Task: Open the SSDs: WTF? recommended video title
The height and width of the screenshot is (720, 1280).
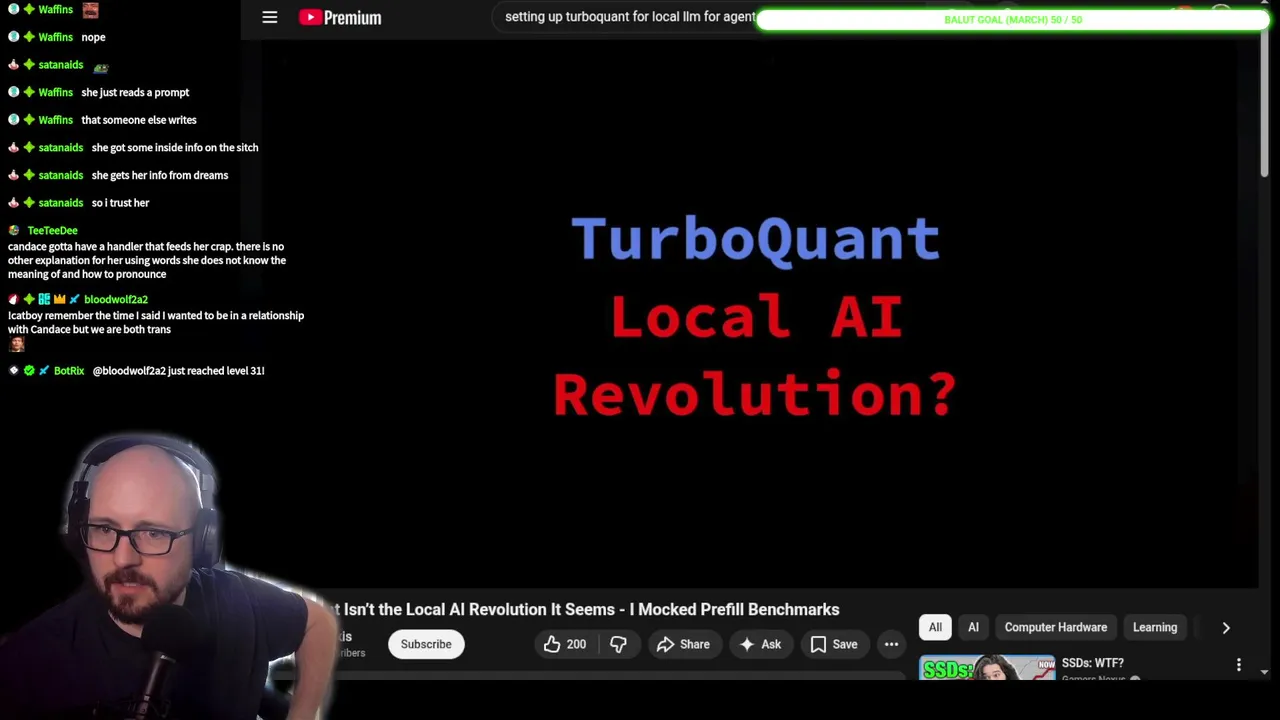Action: [x=1092, y=663]
